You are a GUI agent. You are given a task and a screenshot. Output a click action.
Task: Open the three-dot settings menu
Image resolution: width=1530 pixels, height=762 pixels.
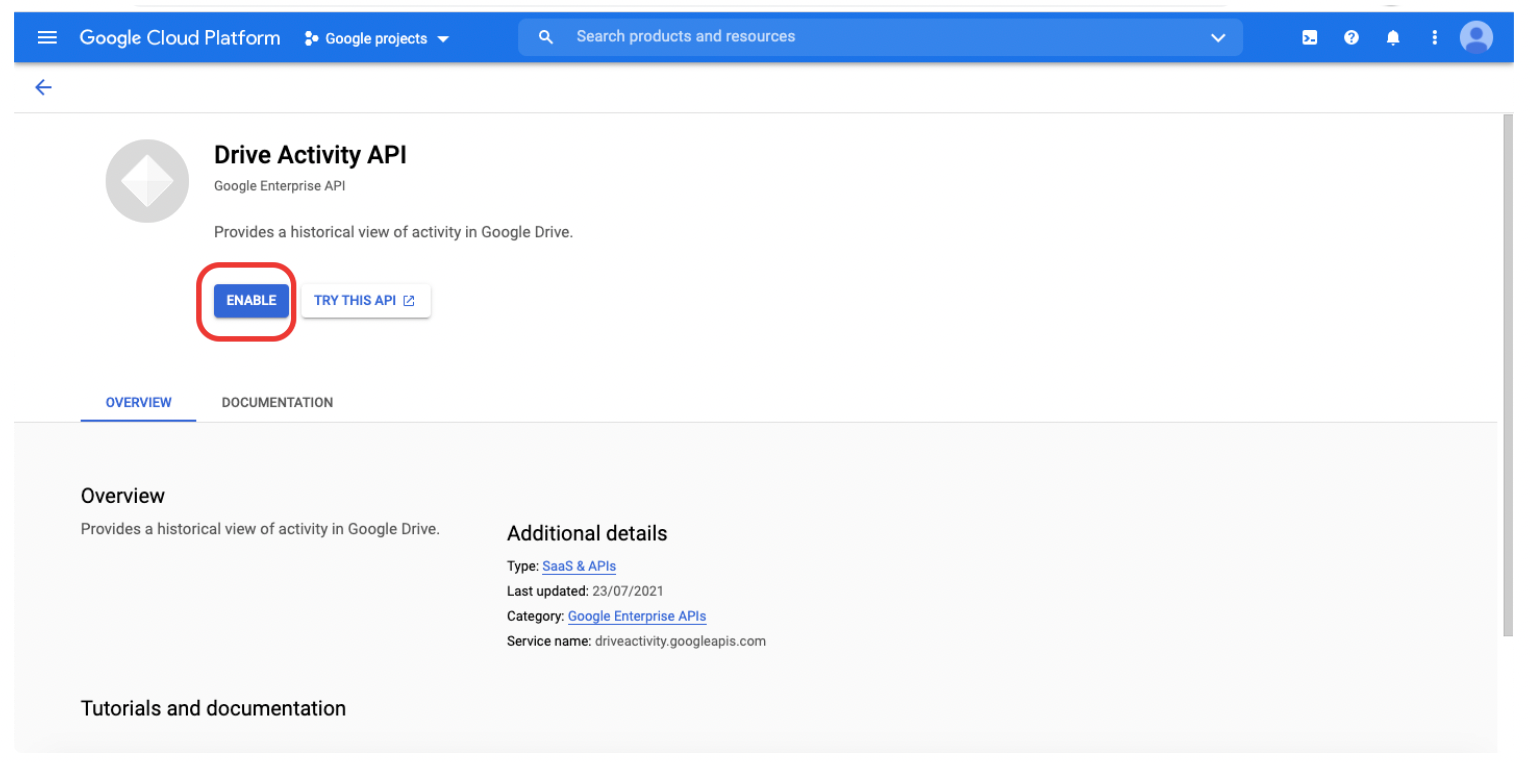click(1434, 38)
